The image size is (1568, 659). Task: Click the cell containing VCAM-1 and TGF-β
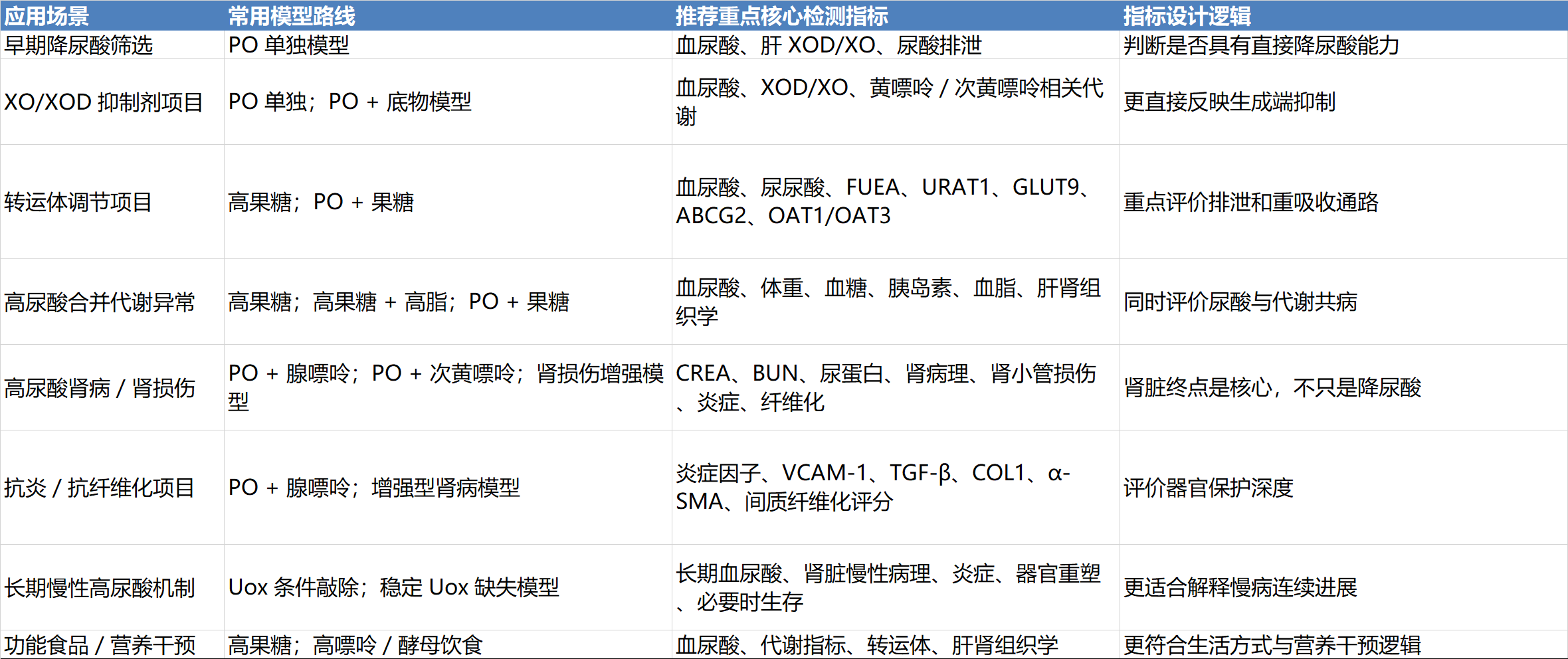(872, 487)
